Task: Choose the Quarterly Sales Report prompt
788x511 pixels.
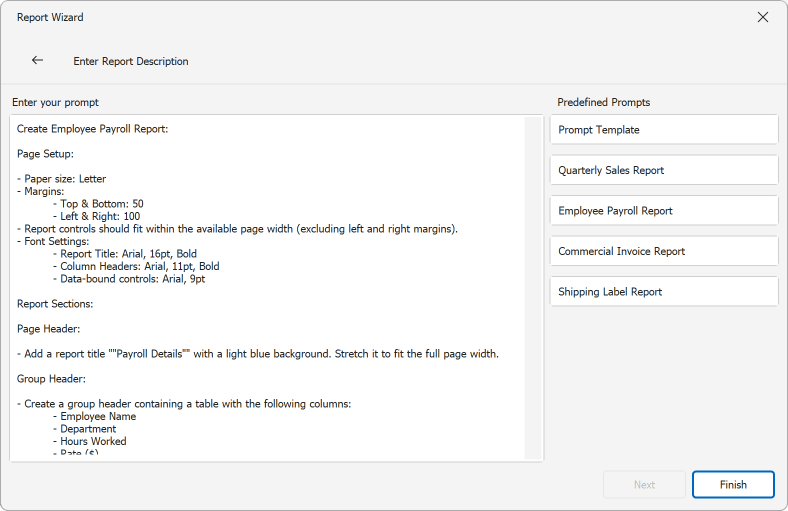Action: point(664,170)
